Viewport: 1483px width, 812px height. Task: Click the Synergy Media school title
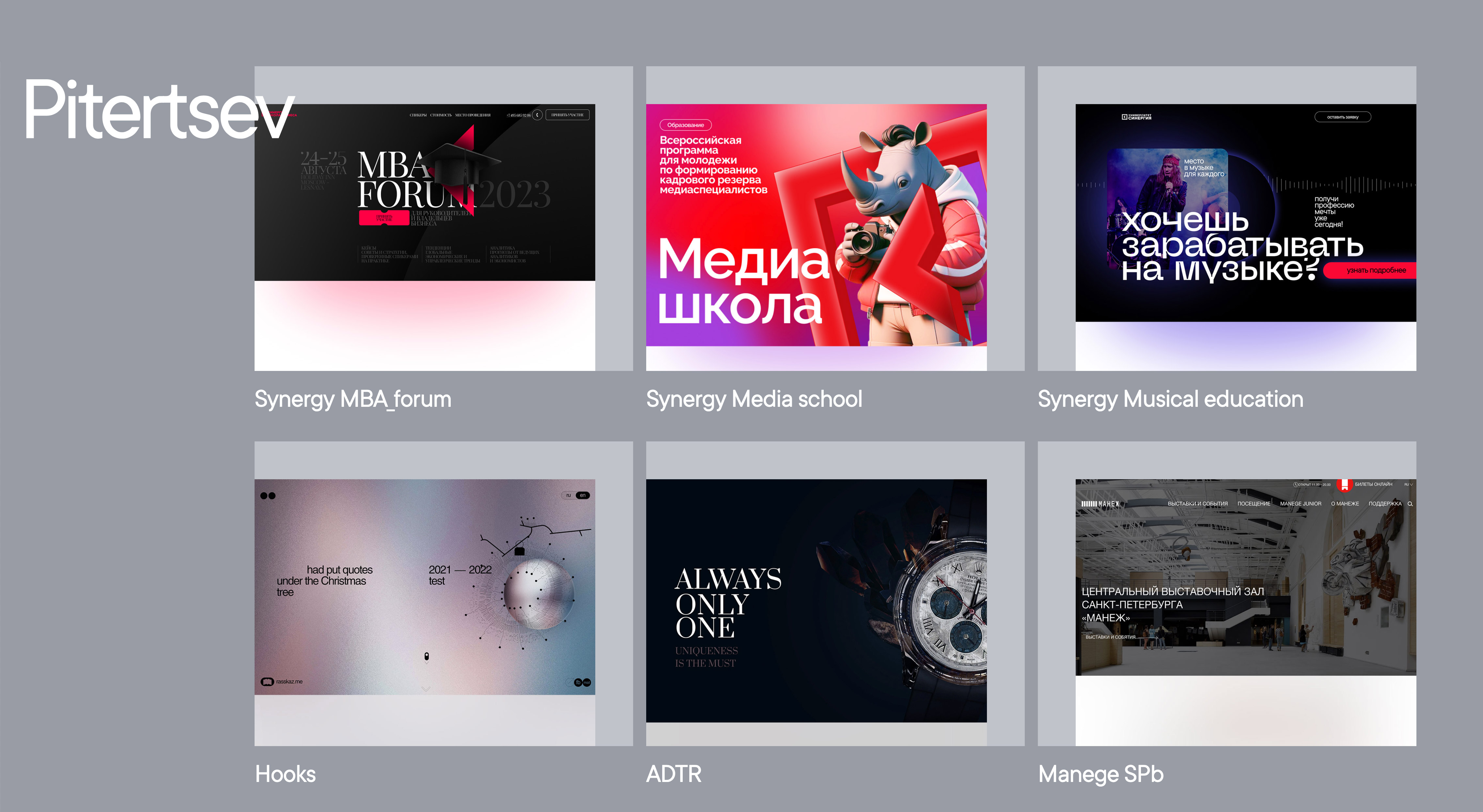[x=754, y=399]
